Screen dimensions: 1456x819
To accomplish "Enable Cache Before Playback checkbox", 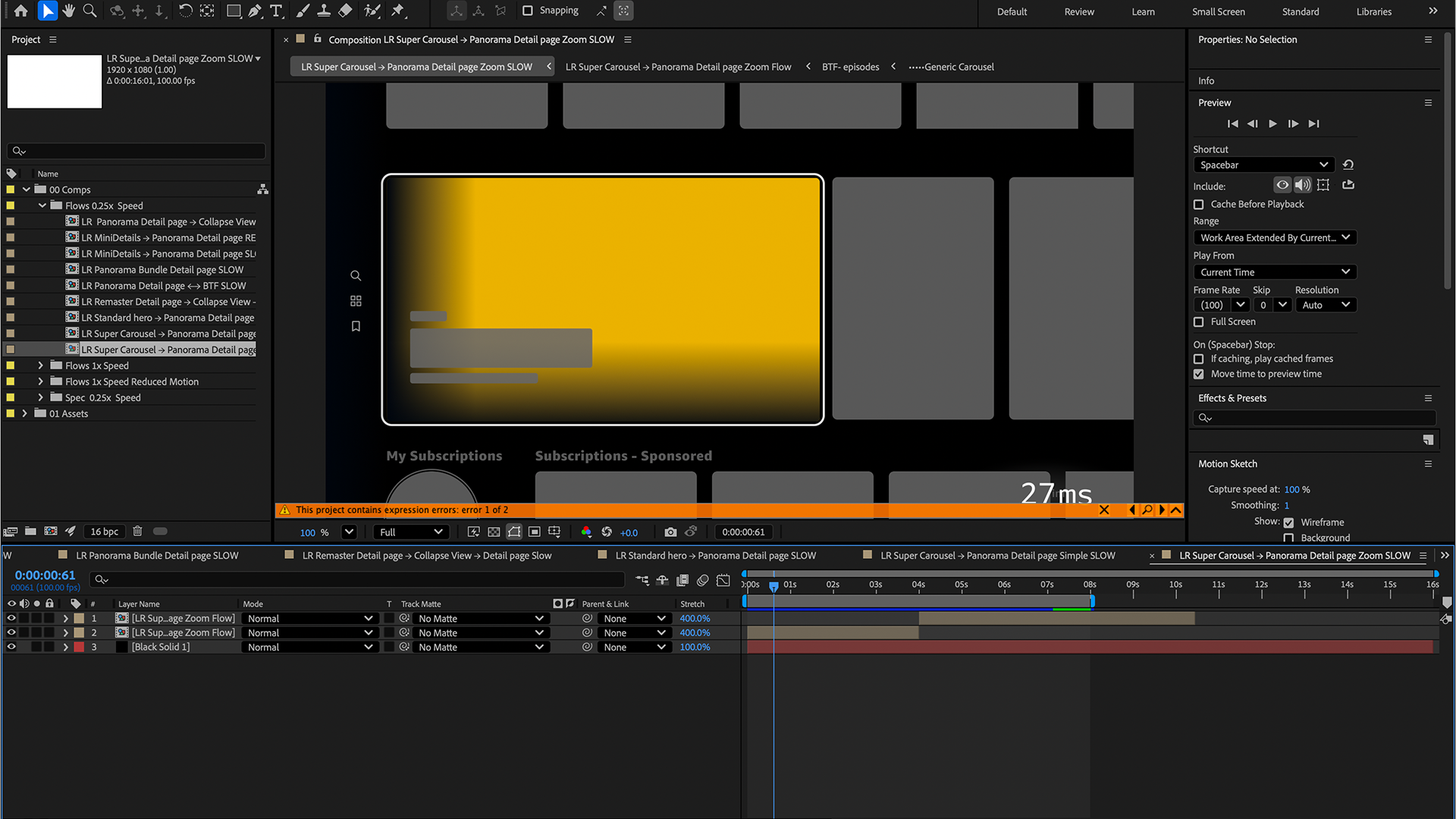I will point(1199,205).
